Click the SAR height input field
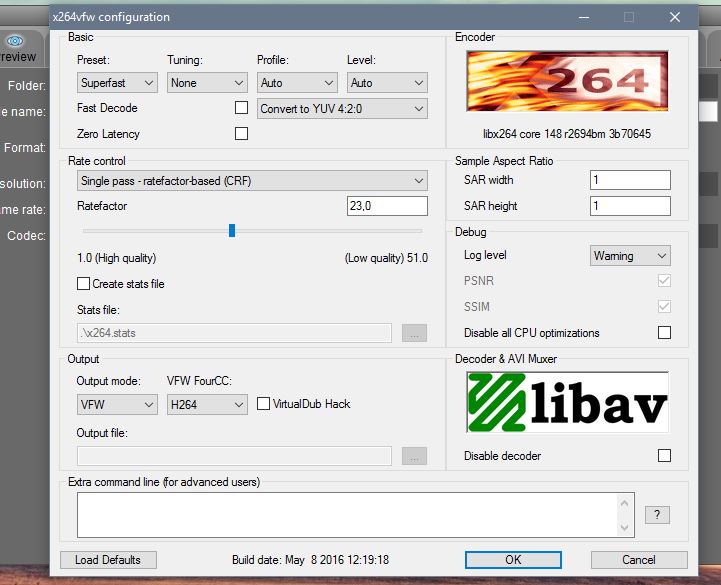 tap(630, 206)
